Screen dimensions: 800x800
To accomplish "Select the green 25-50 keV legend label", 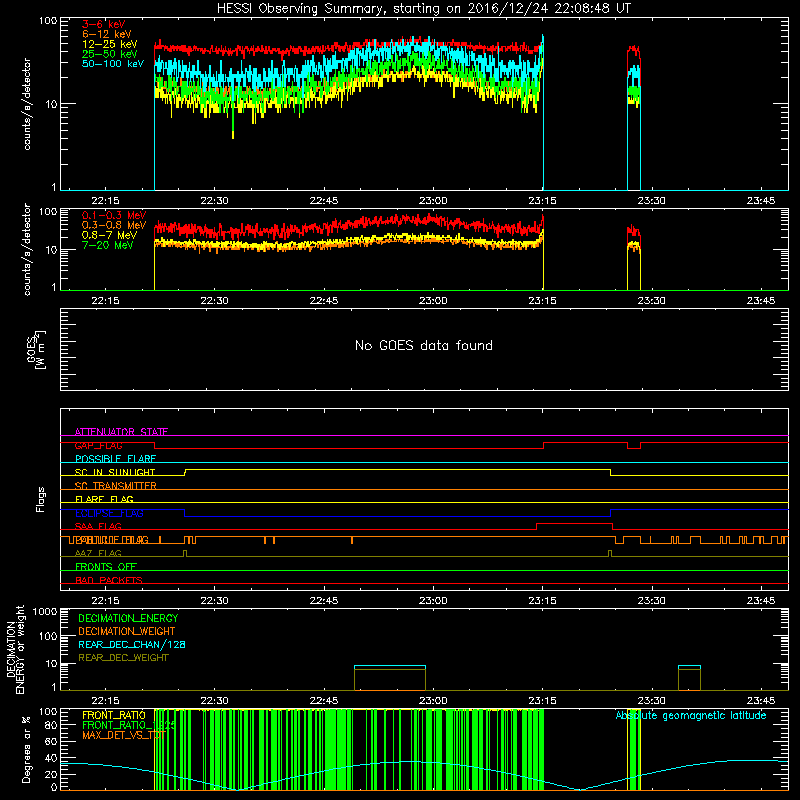I will (x=109, y=54).
